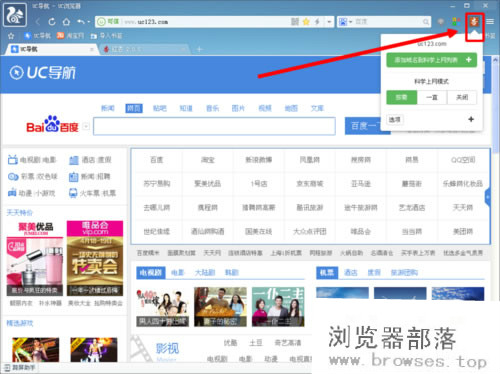
Task: Select the 贴吧 search category
Action: coord(160,108)
